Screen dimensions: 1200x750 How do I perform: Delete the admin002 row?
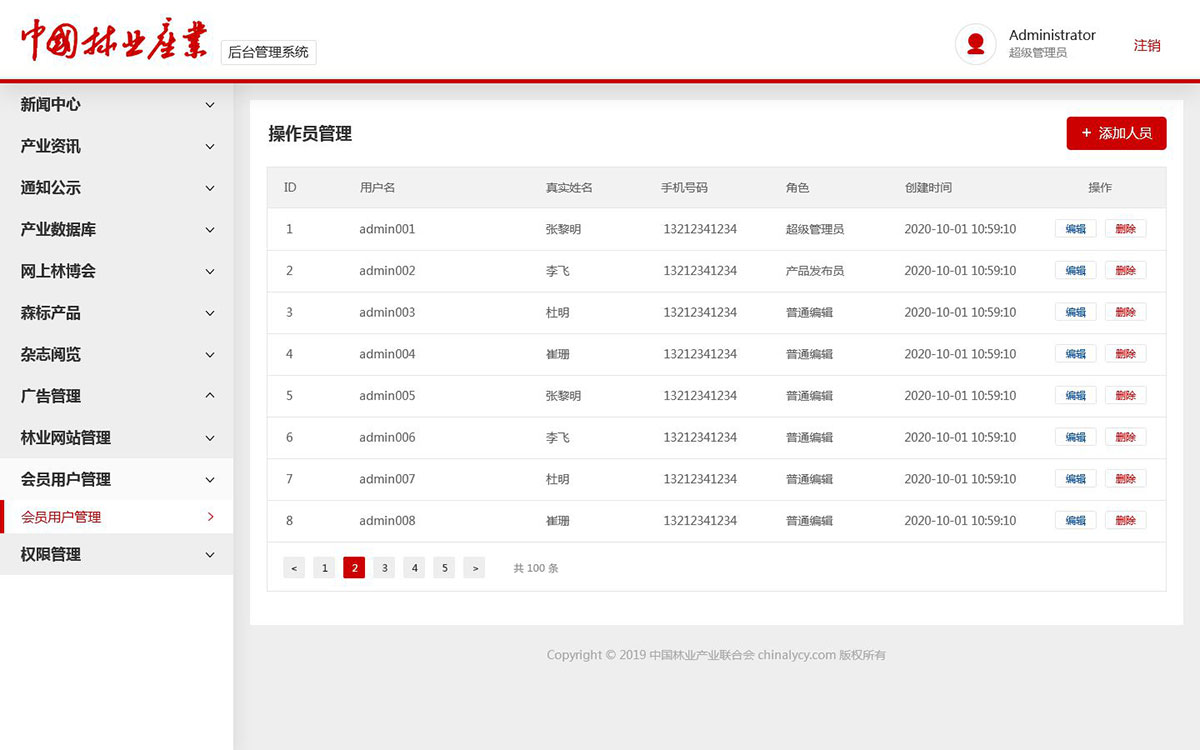pos(1126,270)
